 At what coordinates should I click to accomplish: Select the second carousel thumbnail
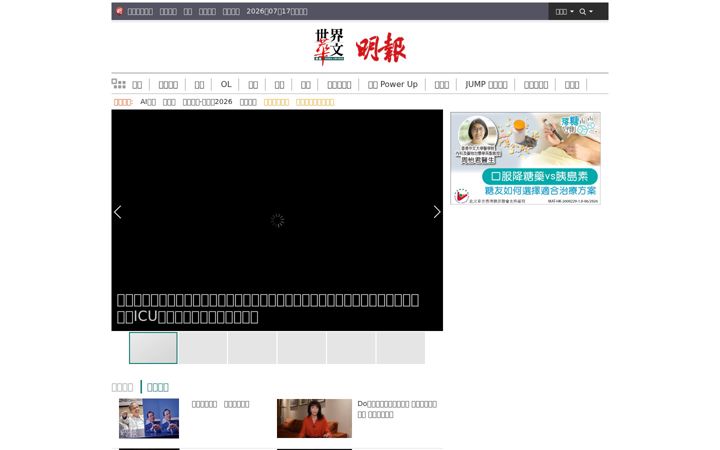pos(202,348)
